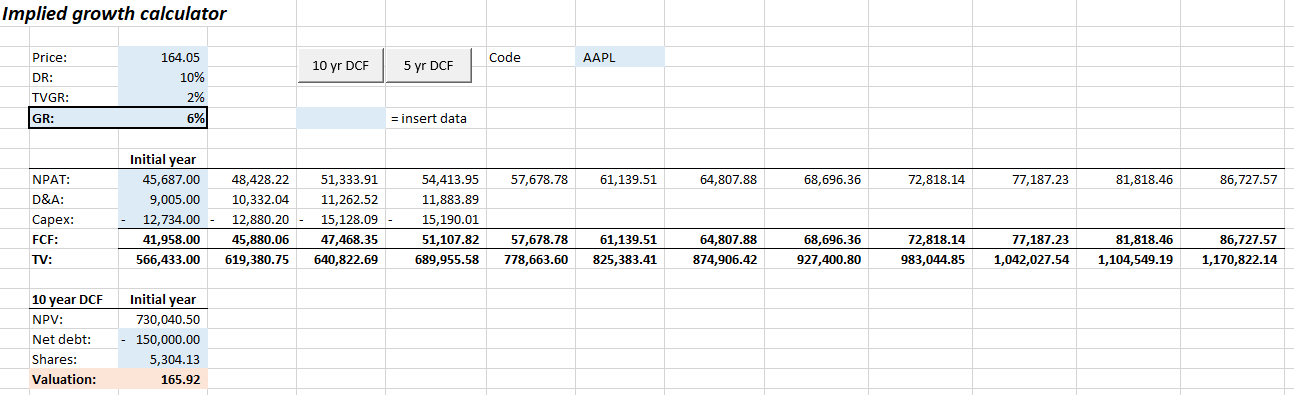Select the TV cell 640,822.69
Screen dimensions: 1294x395
pyautogui.click(x=341, y=258)
